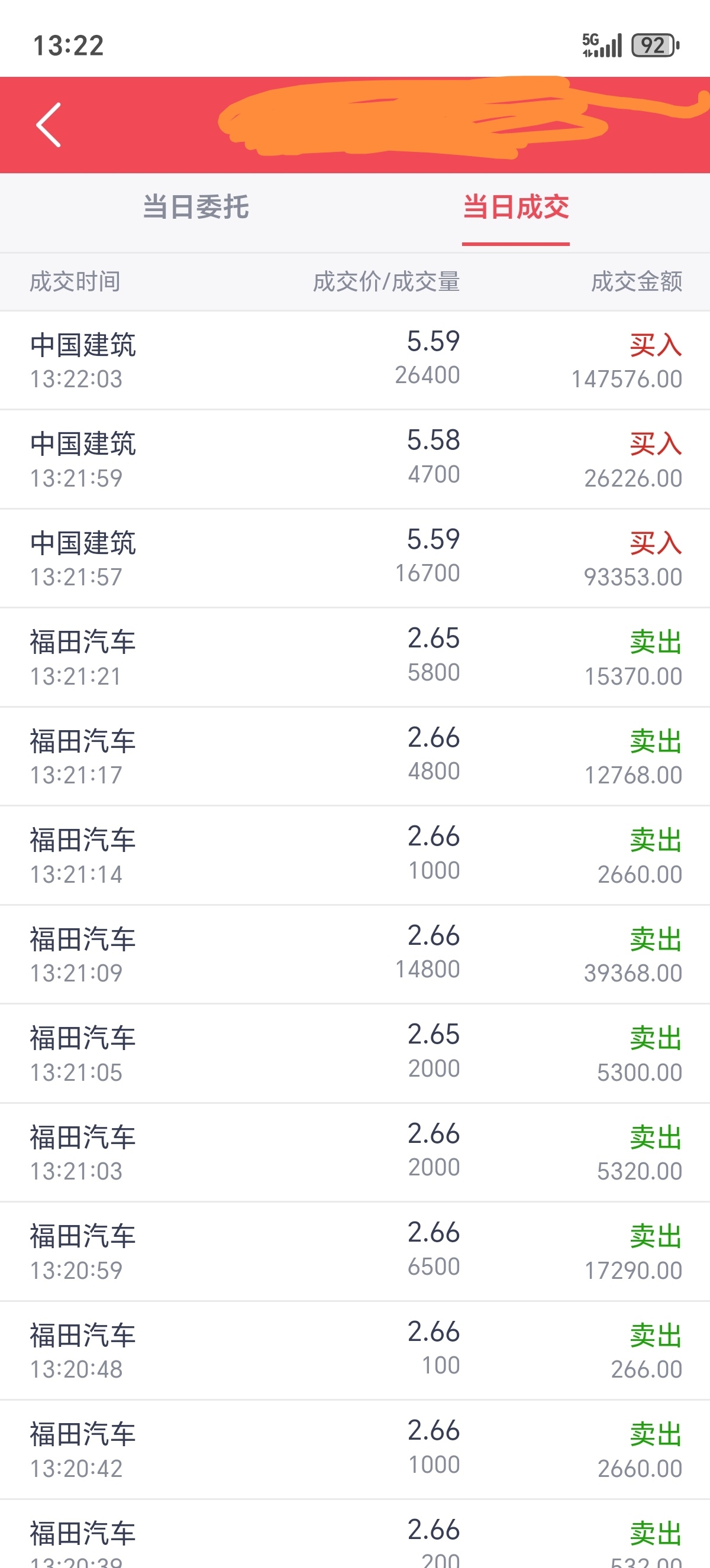
Task: Select 福田汽车 sale totaling 5320.00
Action: 355,1153
